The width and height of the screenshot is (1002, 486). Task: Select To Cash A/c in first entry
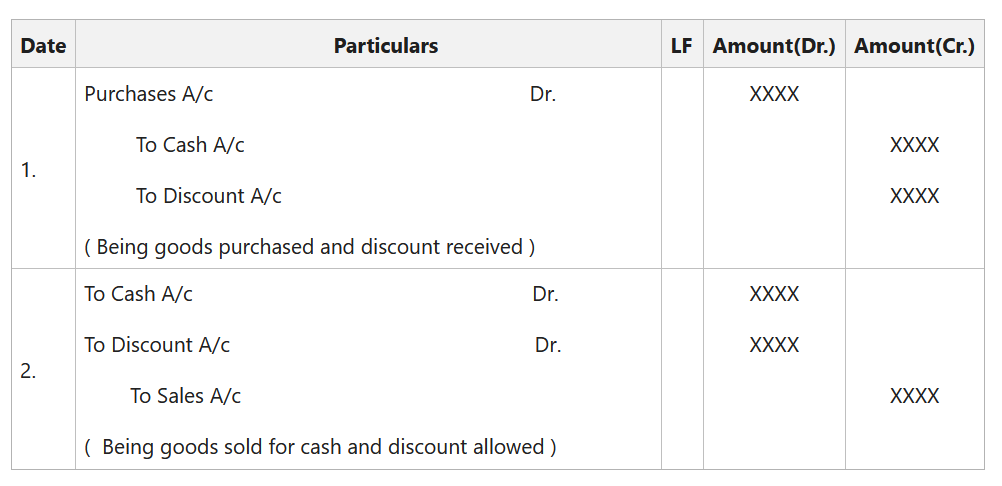(x=190, y=145)
